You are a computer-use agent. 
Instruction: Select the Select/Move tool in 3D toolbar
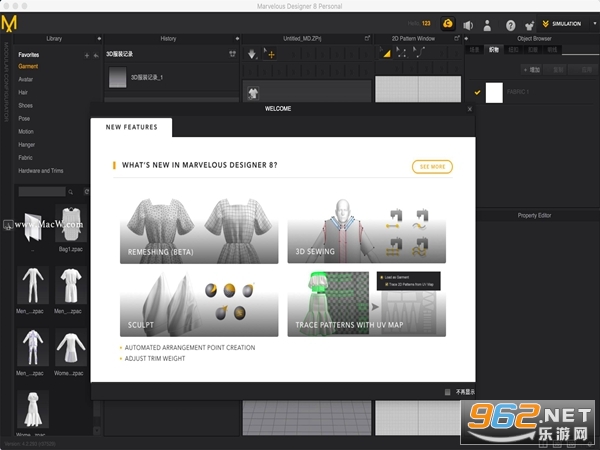point(269,54)
